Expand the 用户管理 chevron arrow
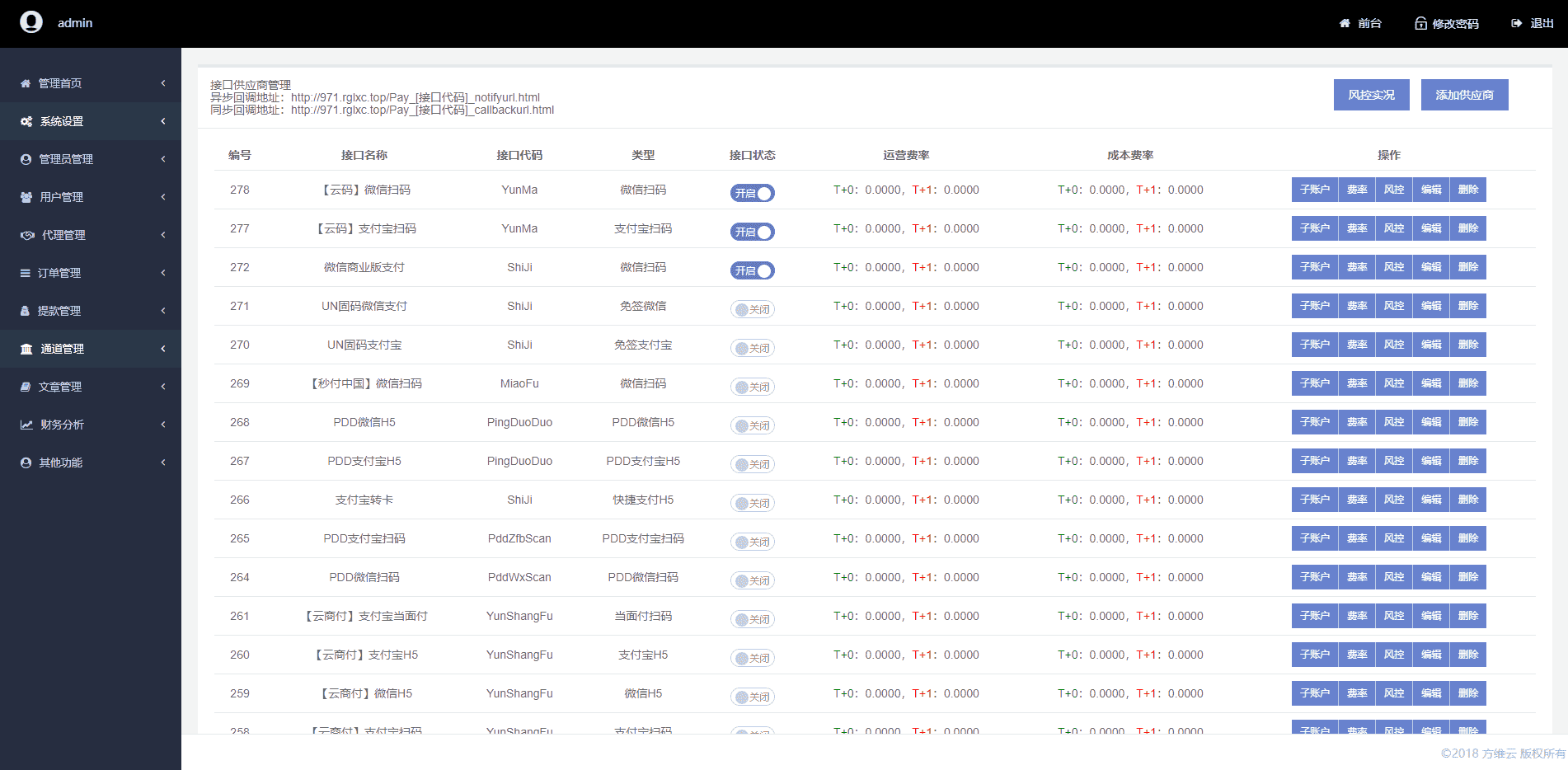Viewport: 1568px width, 770px height. 163,197
